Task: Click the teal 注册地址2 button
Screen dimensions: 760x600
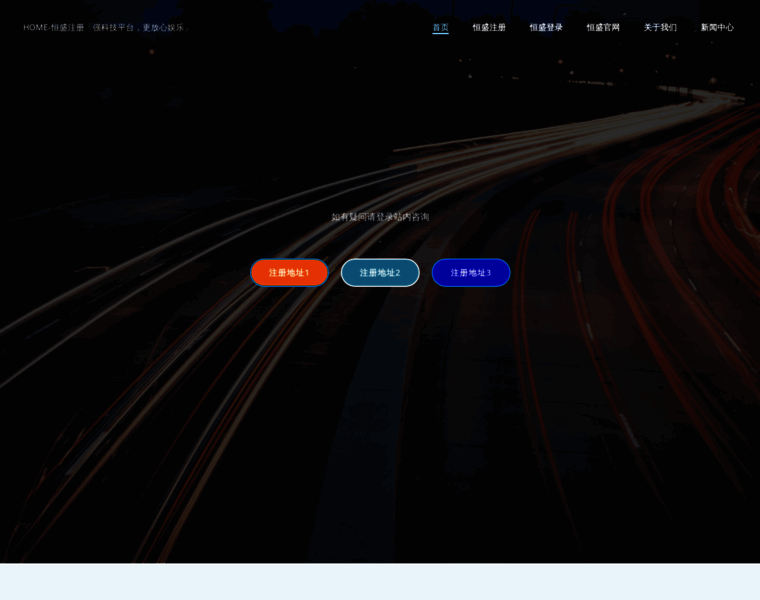Action: coord(380,273)
